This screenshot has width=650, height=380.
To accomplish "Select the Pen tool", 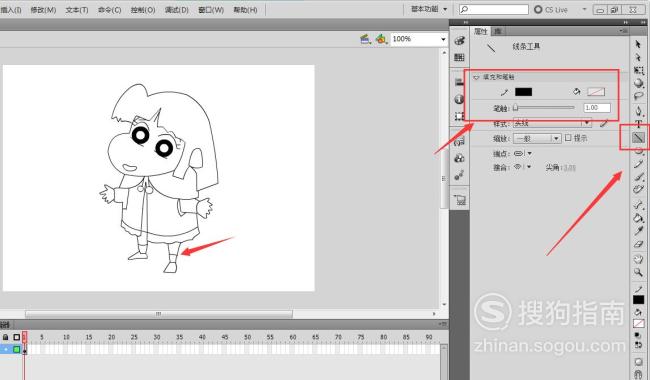I will coord(638,111).
